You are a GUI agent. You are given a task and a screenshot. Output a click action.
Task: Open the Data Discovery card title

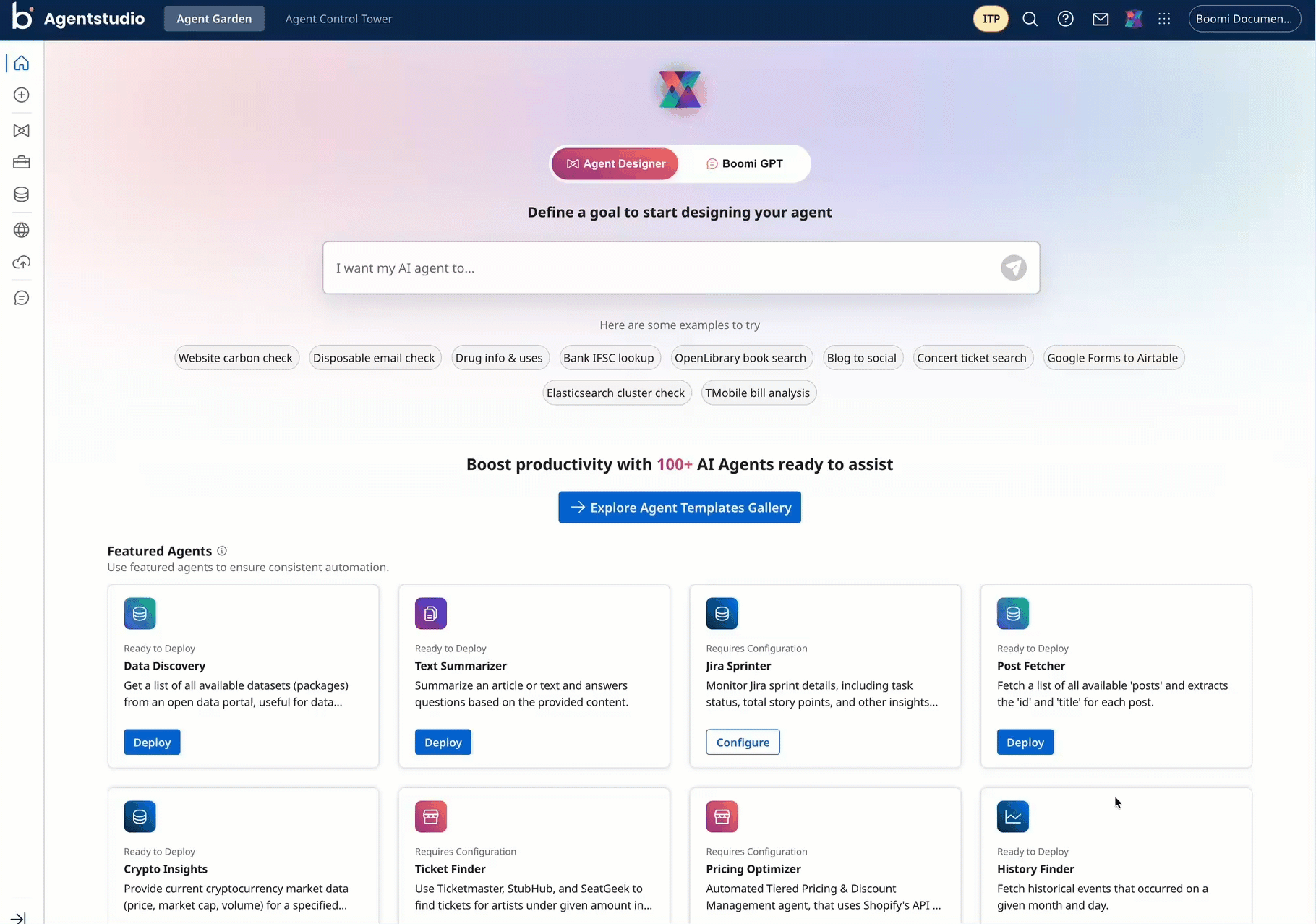click(x=165, y=666)
